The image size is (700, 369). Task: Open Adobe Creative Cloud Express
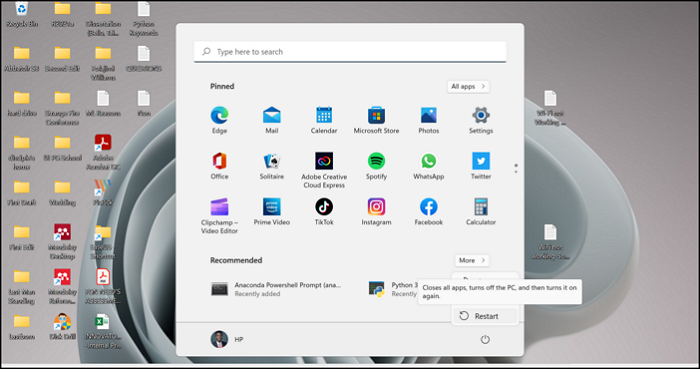(324, 170)
